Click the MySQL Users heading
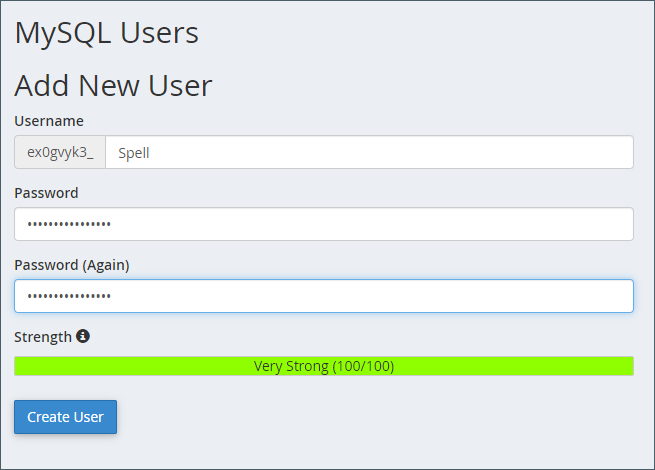The image size is (655, 470). (107, 33)
